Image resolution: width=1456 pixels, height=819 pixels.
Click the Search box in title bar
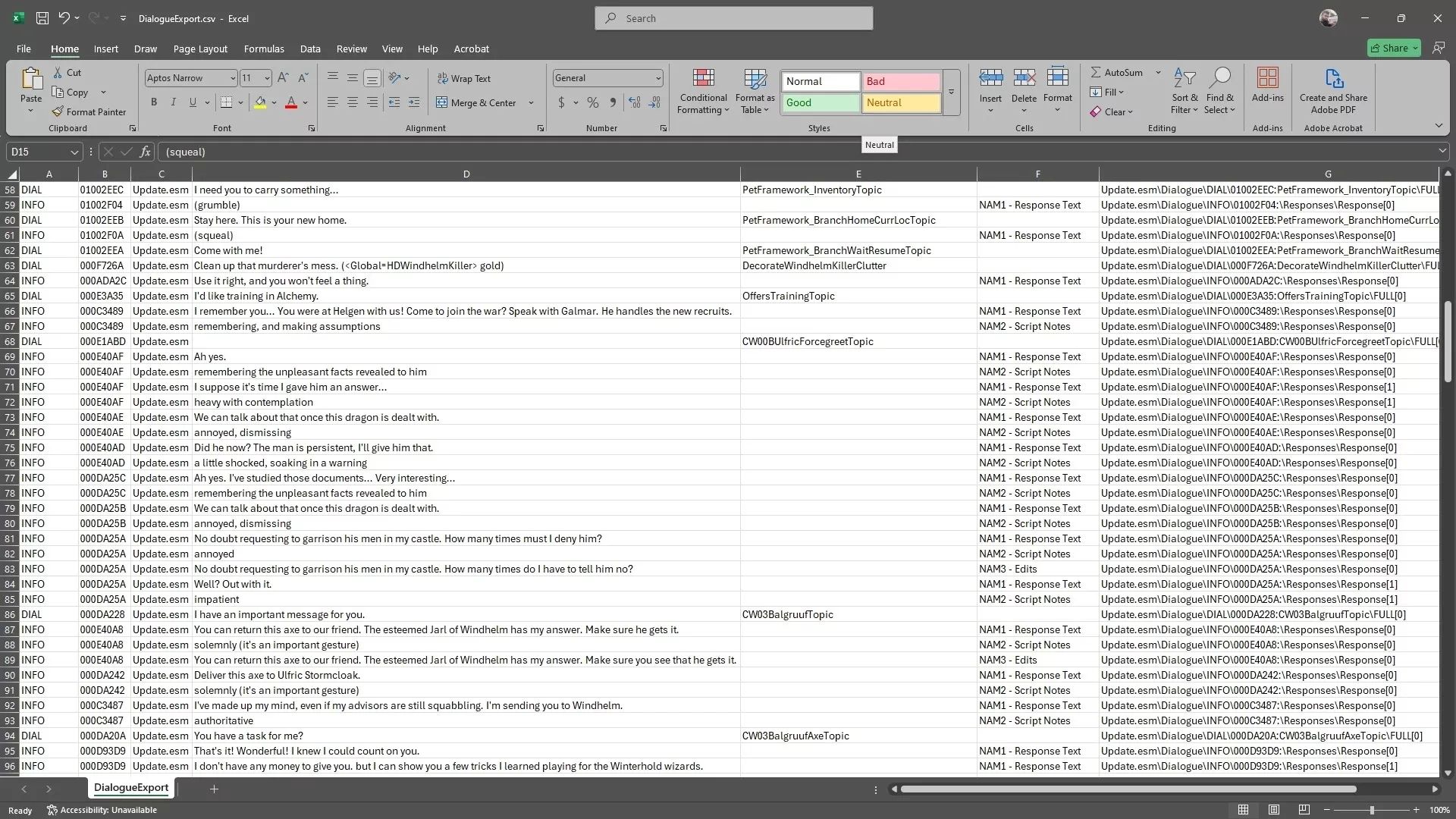(733, 18)
